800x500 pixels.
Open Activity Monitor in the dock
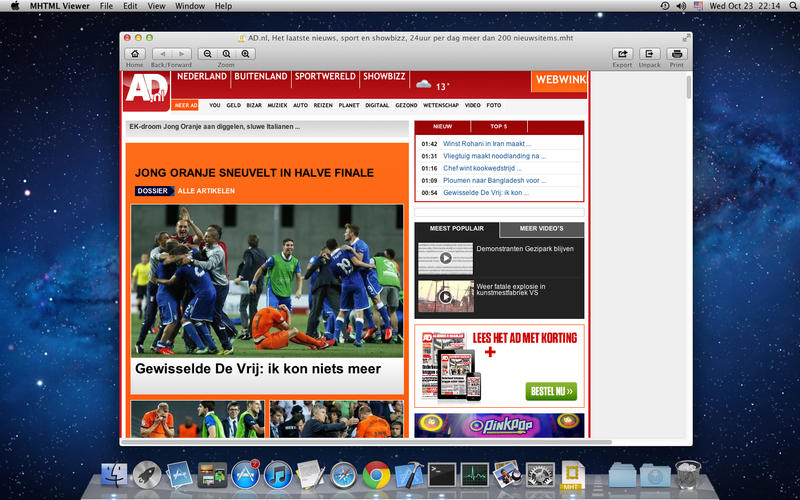coord(474,475)
